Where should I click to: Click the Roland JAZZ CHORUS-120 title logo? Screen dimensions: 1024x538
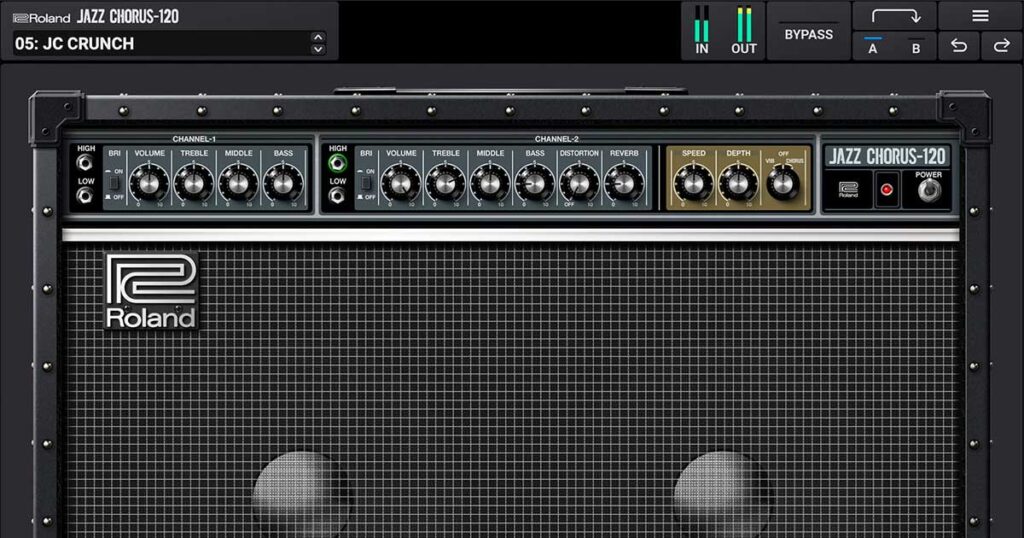[x=96, y=17]
